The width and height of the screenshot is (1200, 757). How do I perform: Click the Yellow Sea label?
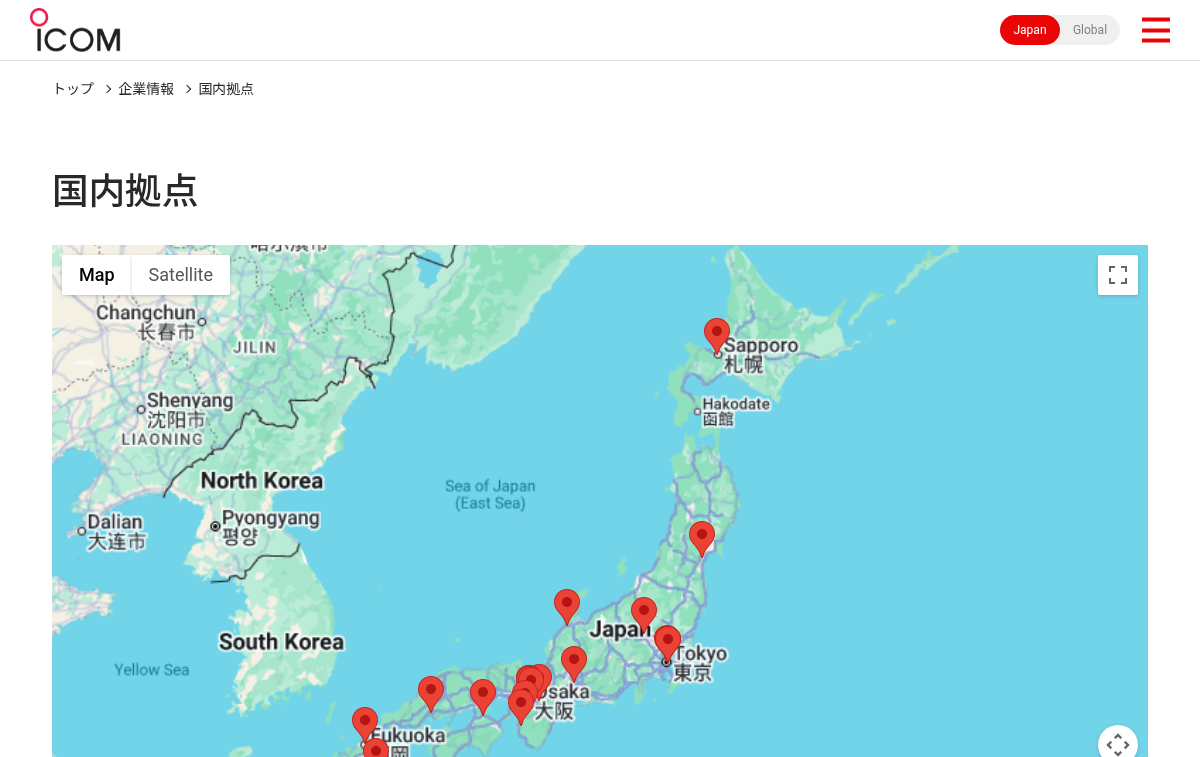coord(152,670)
